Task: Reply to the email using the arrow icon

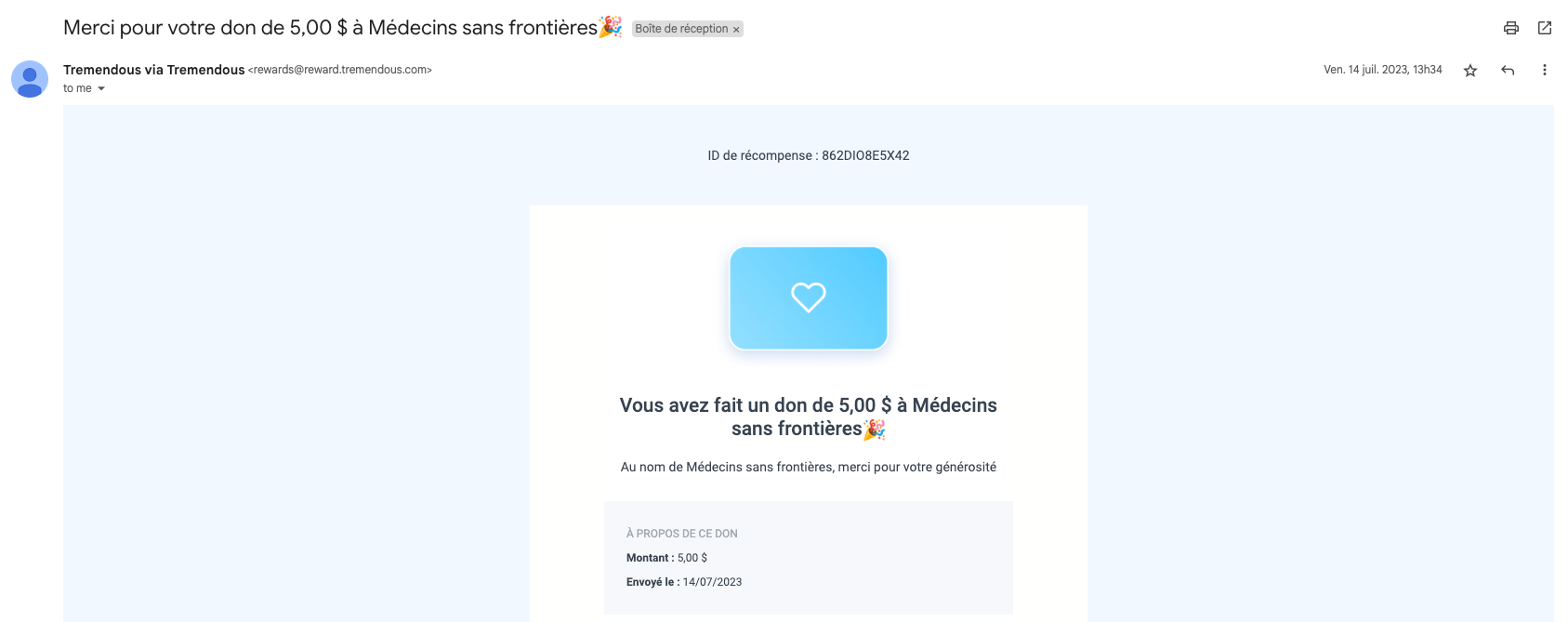Action: [1508, 71]
